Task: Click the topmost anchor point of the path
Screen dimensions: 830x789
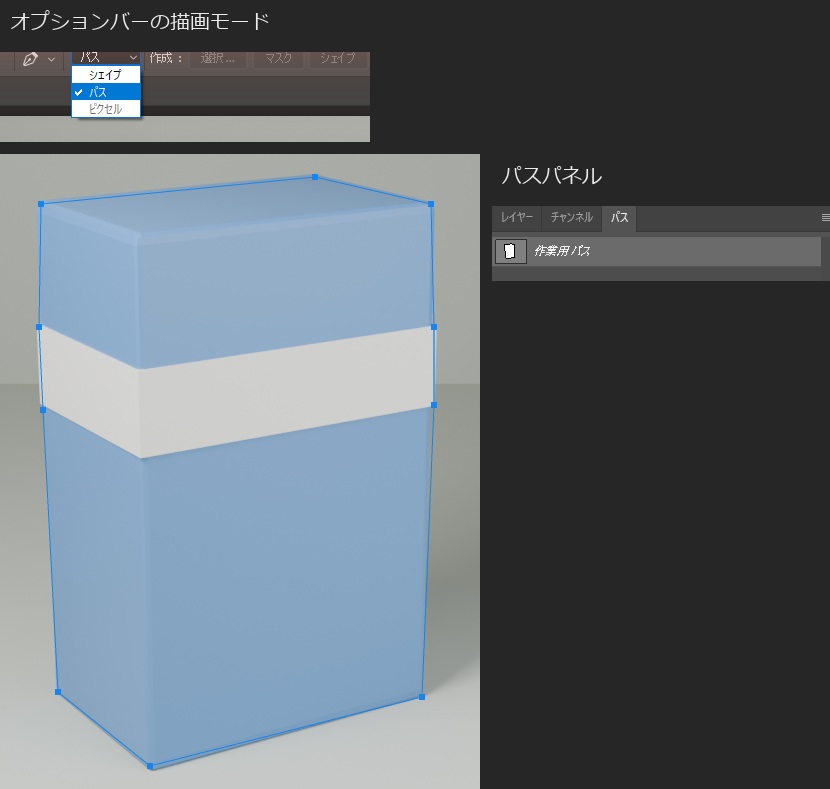Action: [x=315, y=177]
